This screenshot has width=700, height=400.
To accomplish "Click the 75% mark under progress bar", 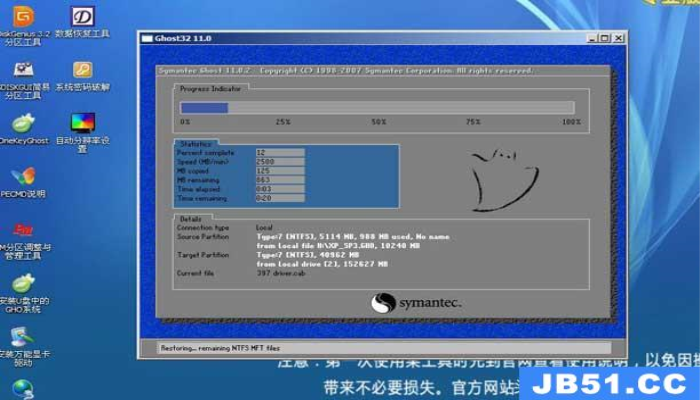I will click(473, 122).
